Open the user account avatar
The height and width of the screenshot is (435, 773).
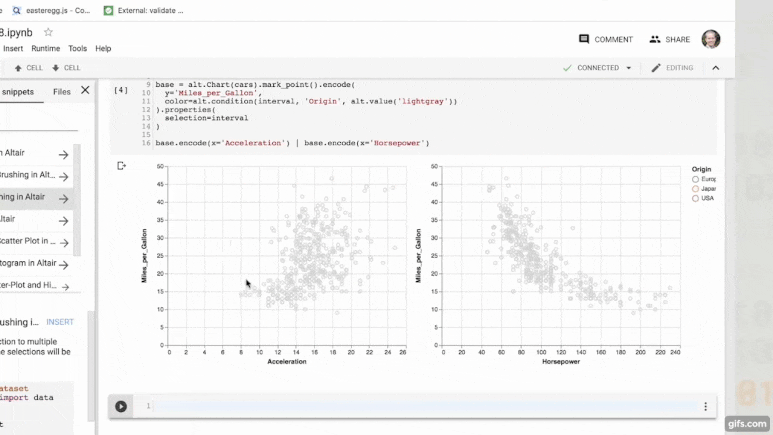[x=711, y=39]
